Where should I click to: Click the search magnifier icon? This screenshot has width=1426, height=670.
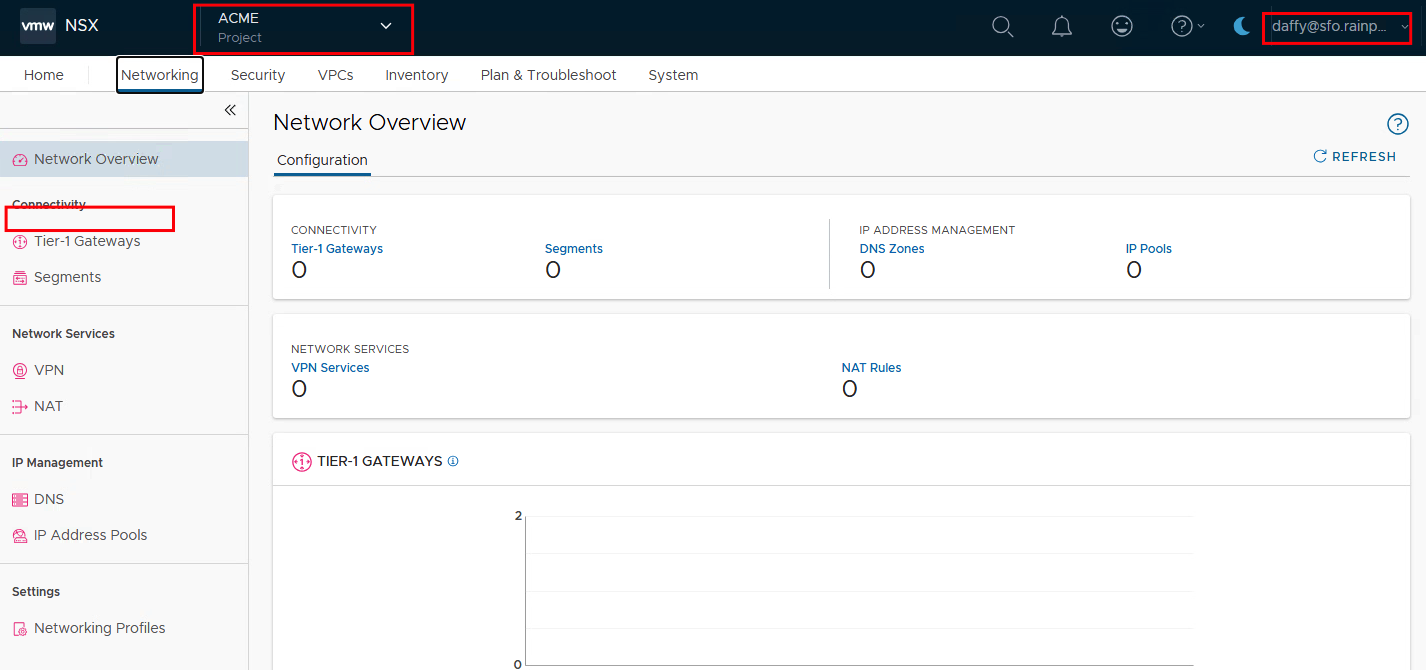tap(1002, 27)
